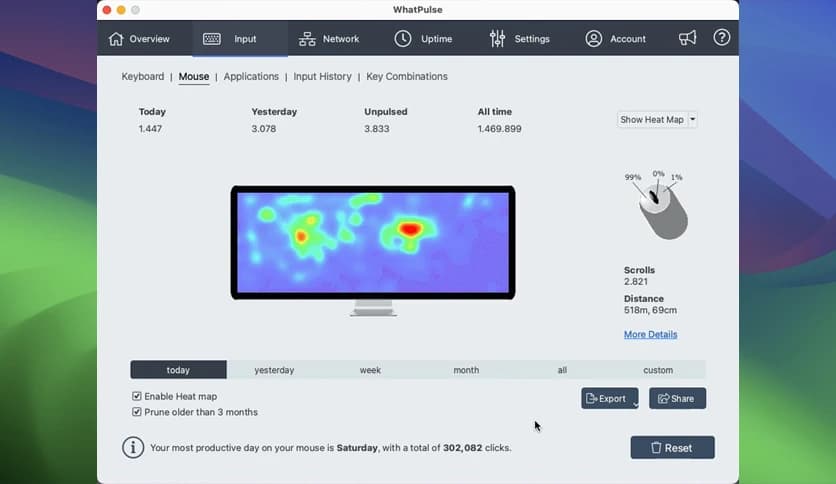Open help via the question mark icon

point(721,38)
